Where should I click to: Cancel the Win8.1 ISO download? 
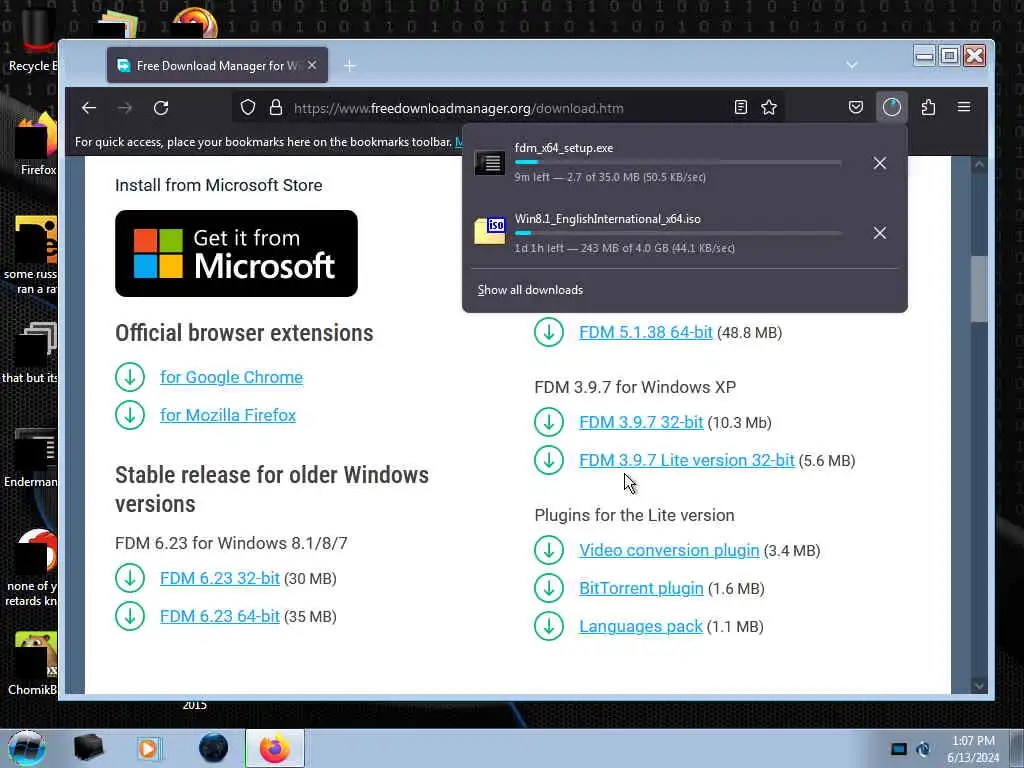[x=880, y=233]
